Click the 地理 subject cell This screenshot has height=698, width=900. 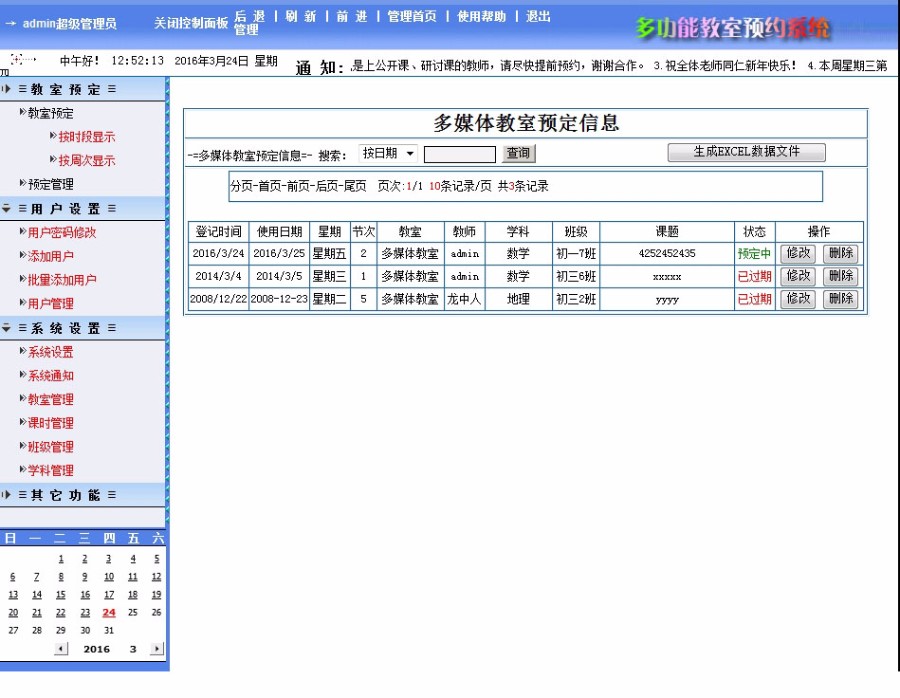(518, 299)
